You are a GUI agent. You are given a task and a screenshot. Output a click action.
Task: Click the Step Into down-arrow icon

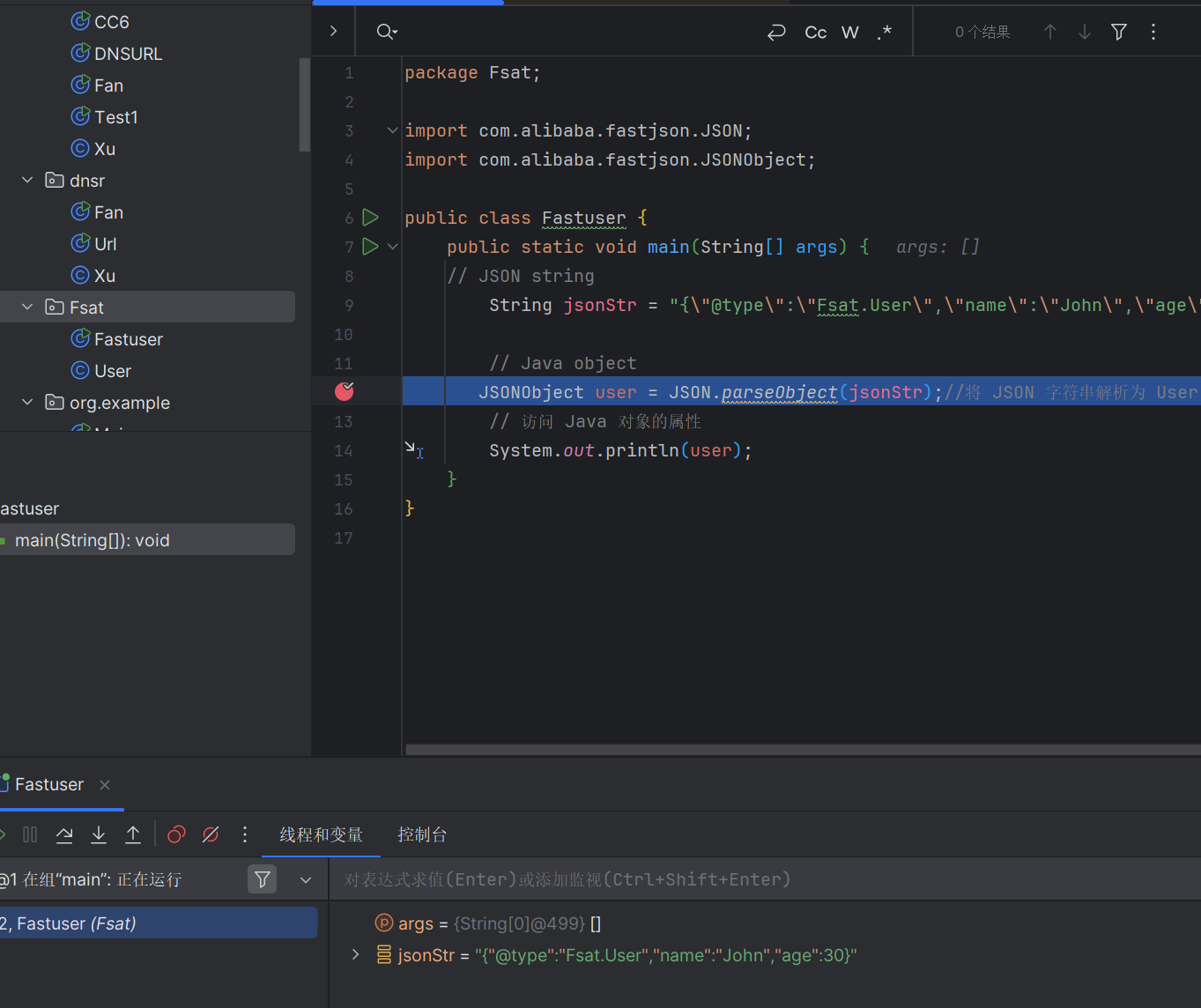pos(99,834)
